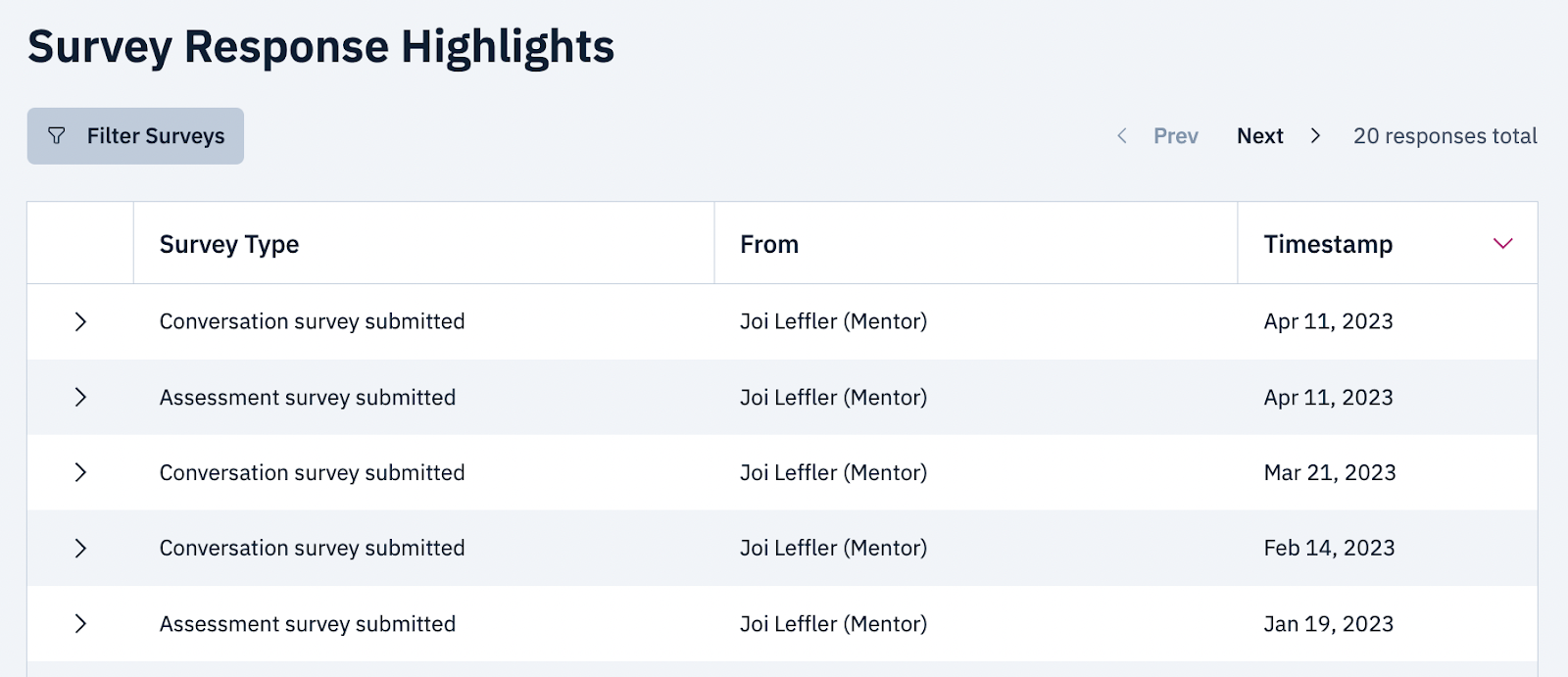Image resolution: width=1568 pixels, height=677 pixels.
Task: Click the Timestamp sort arrow icon
Action: point(1502,244)
